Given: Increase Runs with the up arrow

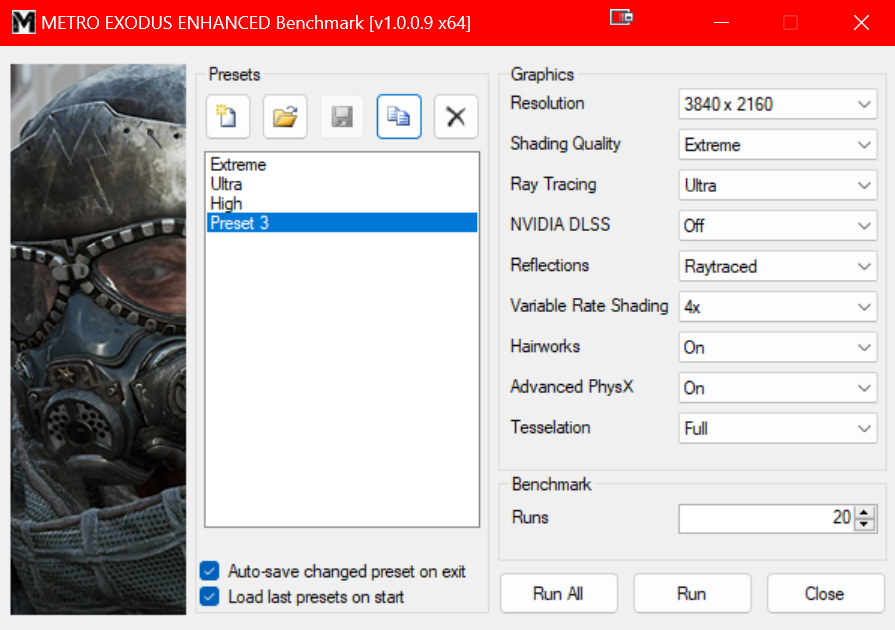Looking at the screenshot, I should point(865,512).
